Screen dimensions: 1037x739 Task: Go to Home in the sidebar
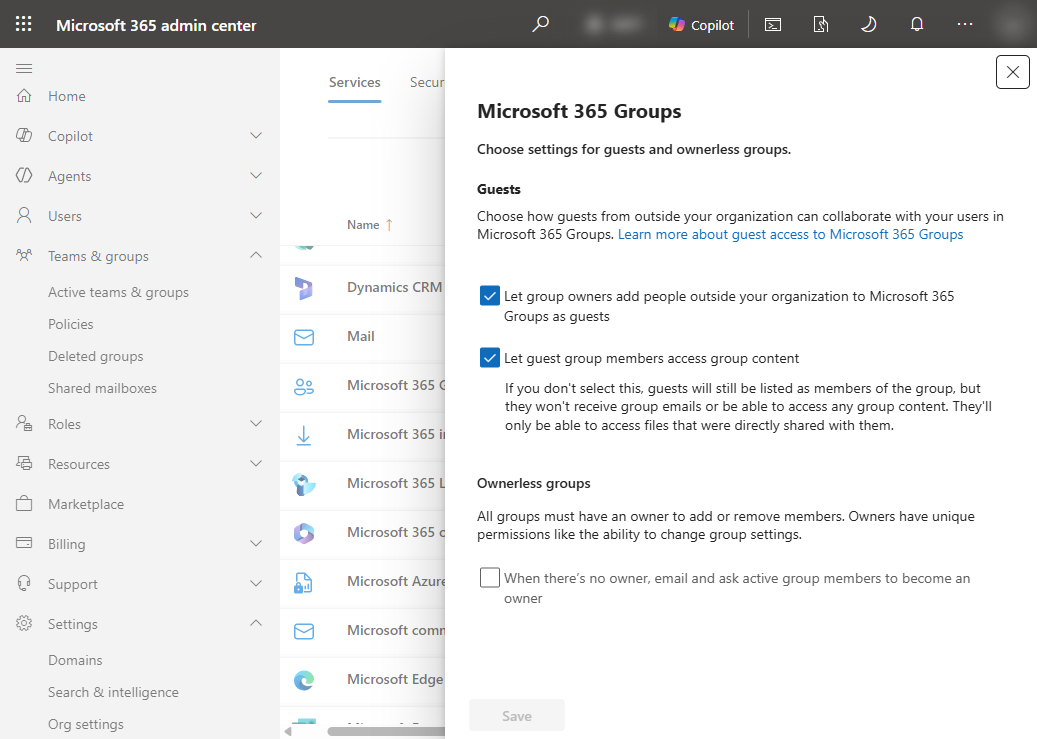67,96
